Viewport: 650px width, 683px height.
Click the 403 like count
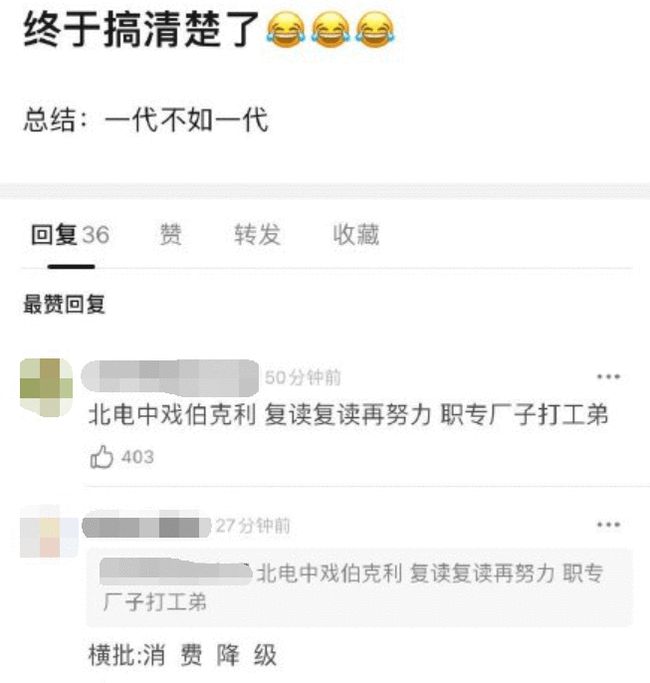pyautogui.click(x=138, y=457)
